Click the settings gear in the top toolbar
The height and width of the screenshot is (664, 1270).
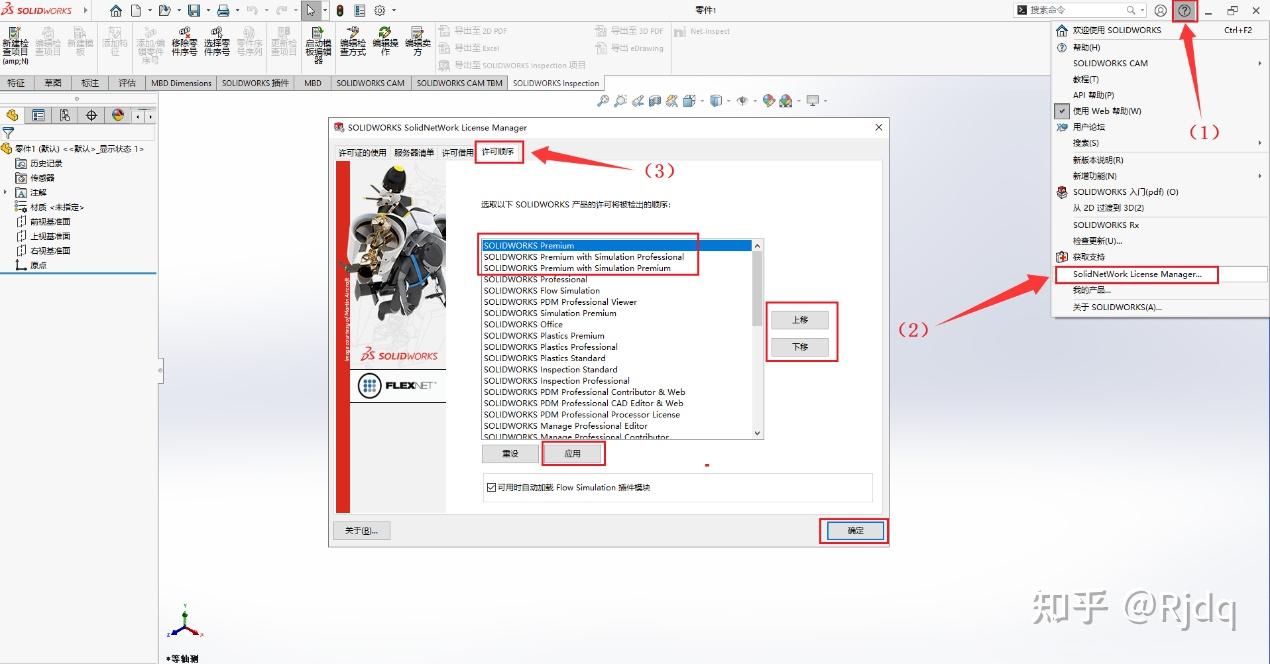tap(380, 10)
